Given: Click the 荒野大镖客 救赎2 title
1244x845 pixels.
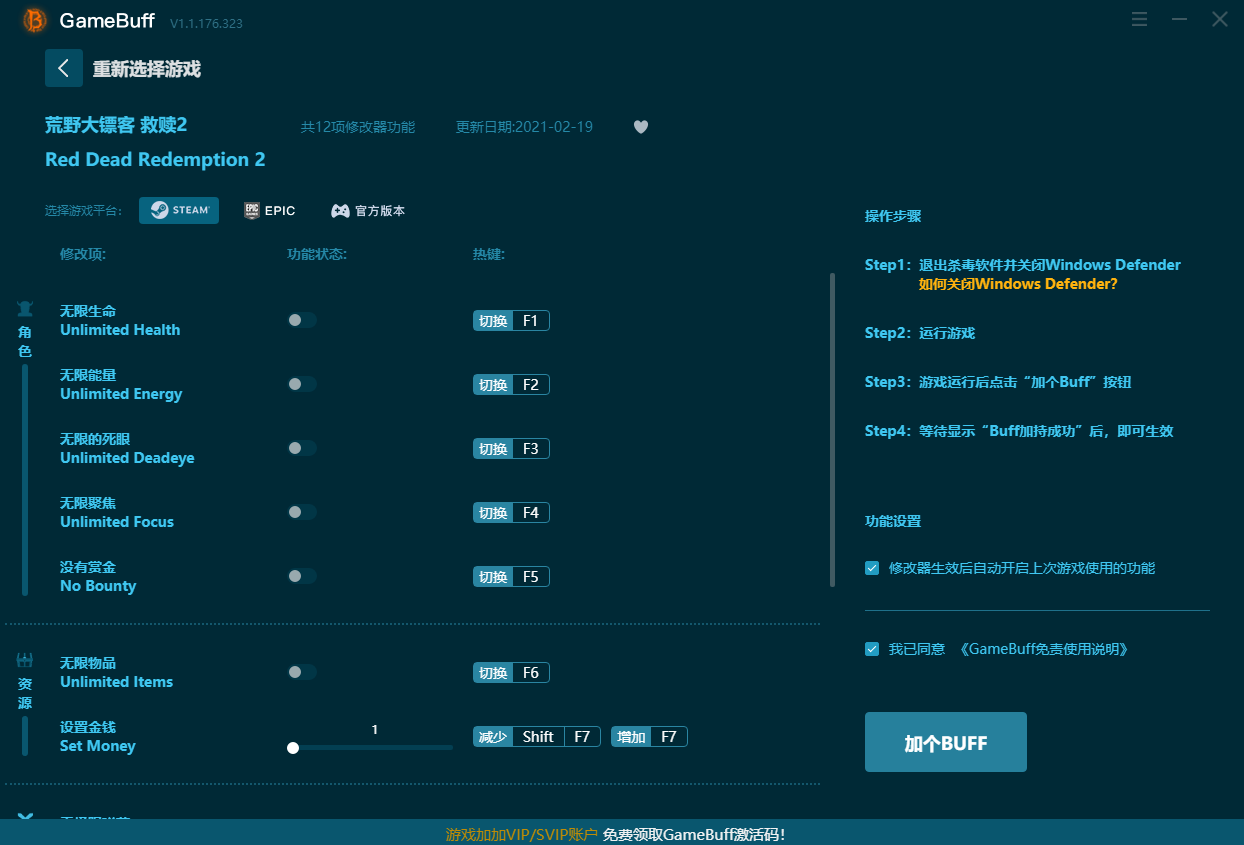Looking at the screenshot, I should click(116, 125).
